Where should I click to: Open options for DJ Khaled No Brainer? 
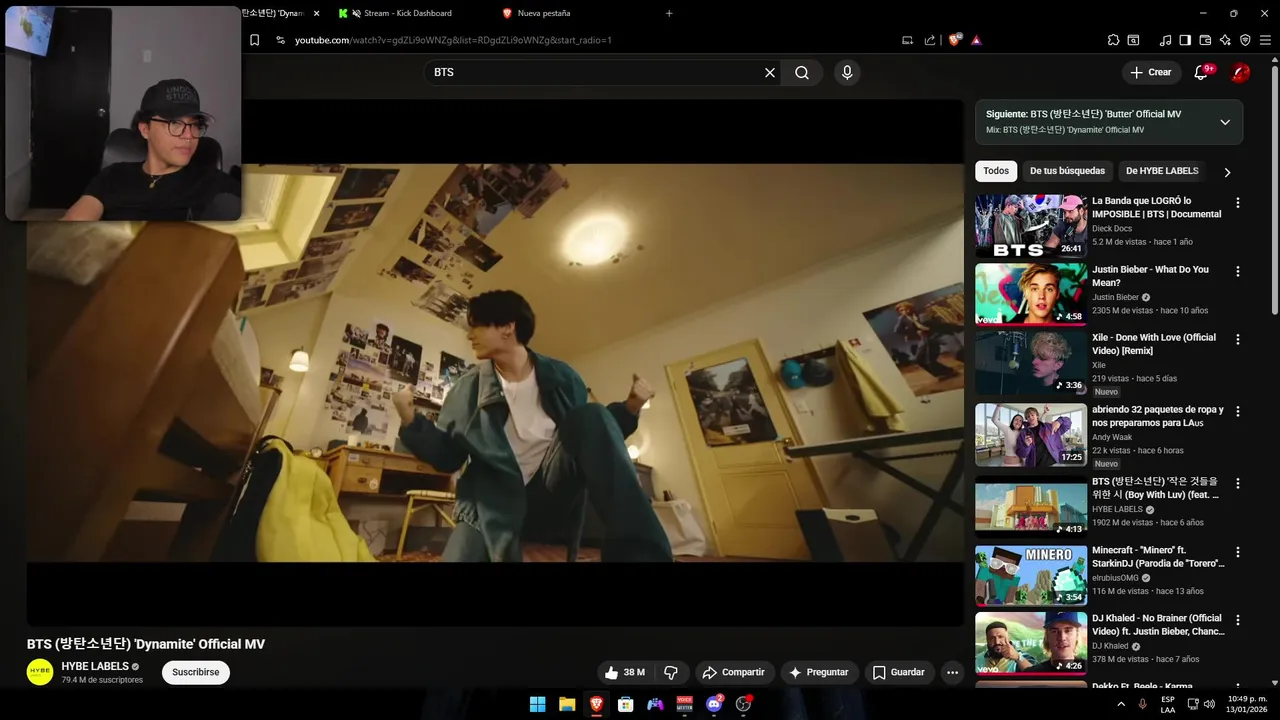pyautogui.click(x=1237, y=619)
